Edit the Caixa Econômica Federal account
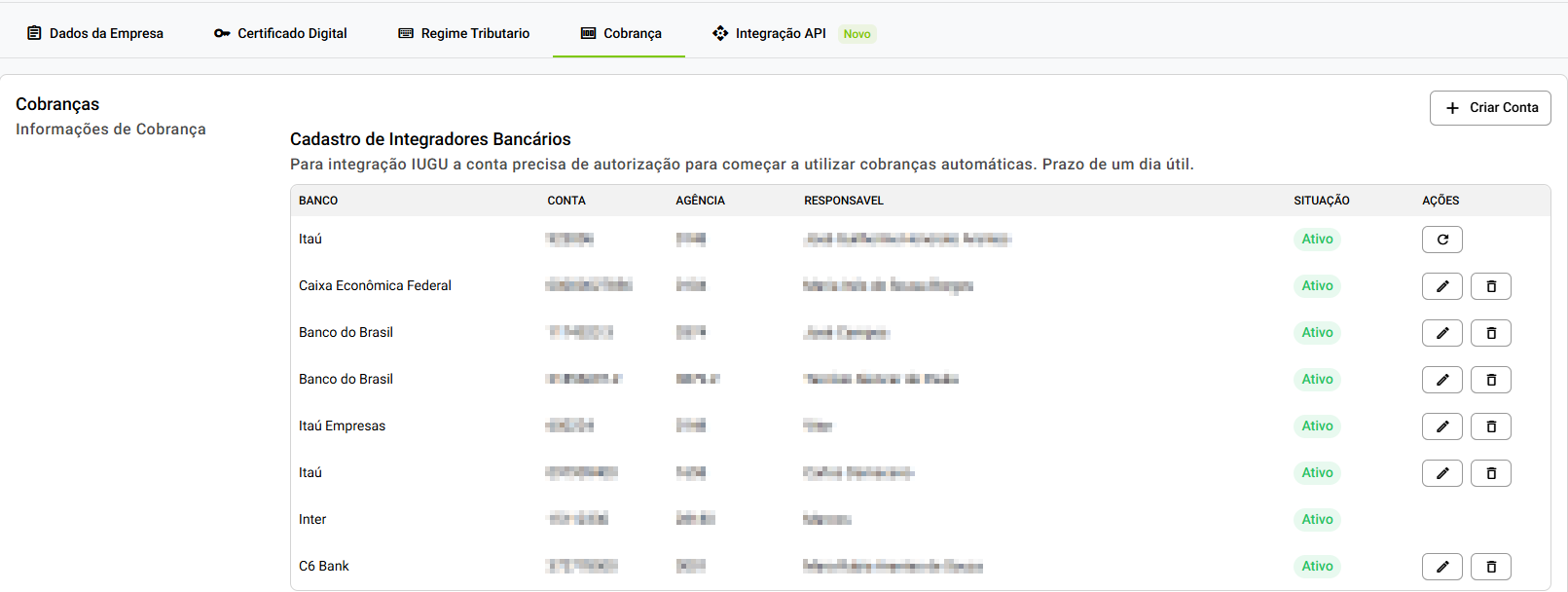This screenshot has width=1568, height=592. (x=1441, y=286)
